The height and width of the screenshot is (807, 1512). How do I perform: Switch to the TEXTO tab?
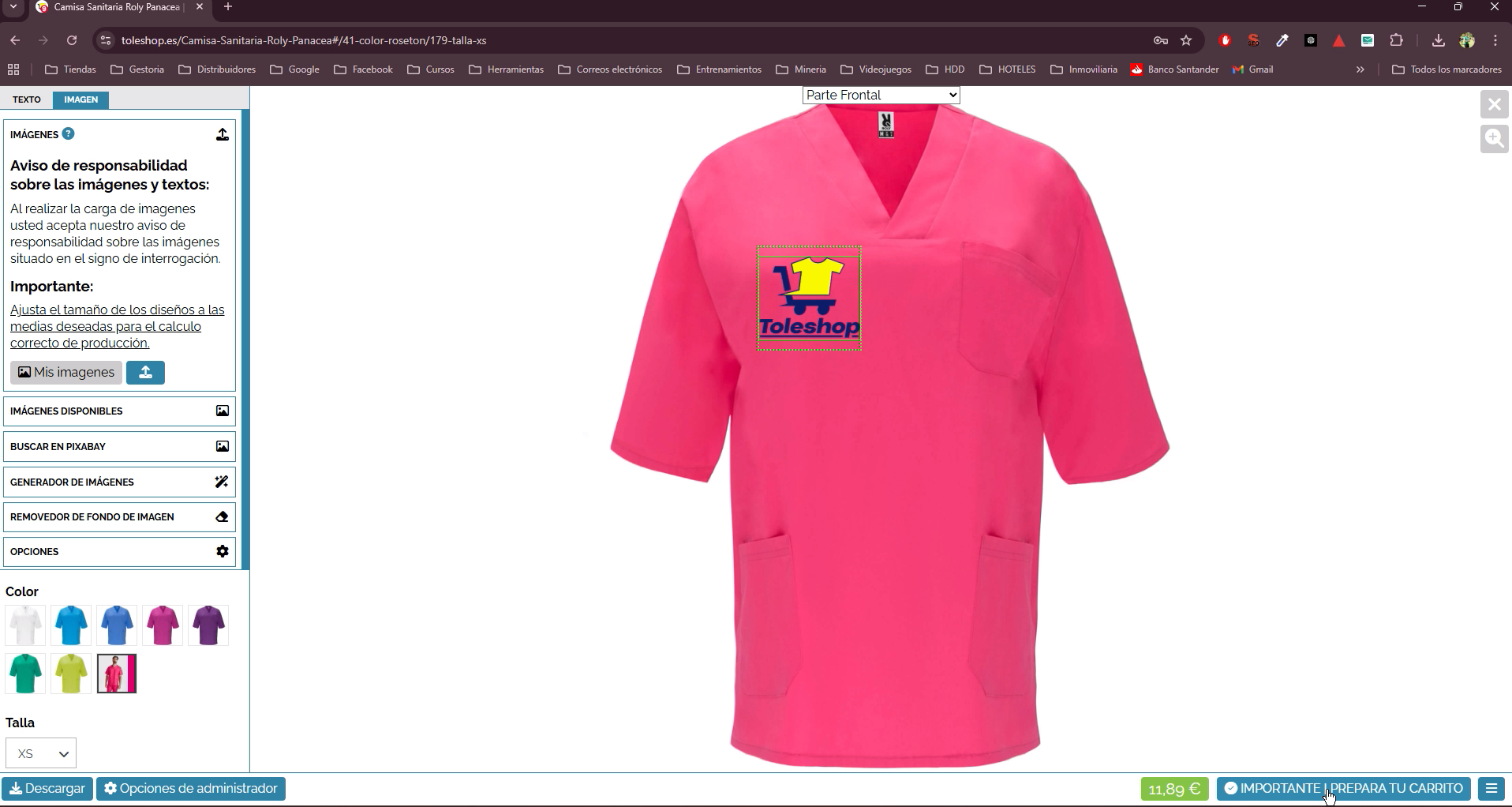pyautogui.click(x=27, y=99)
